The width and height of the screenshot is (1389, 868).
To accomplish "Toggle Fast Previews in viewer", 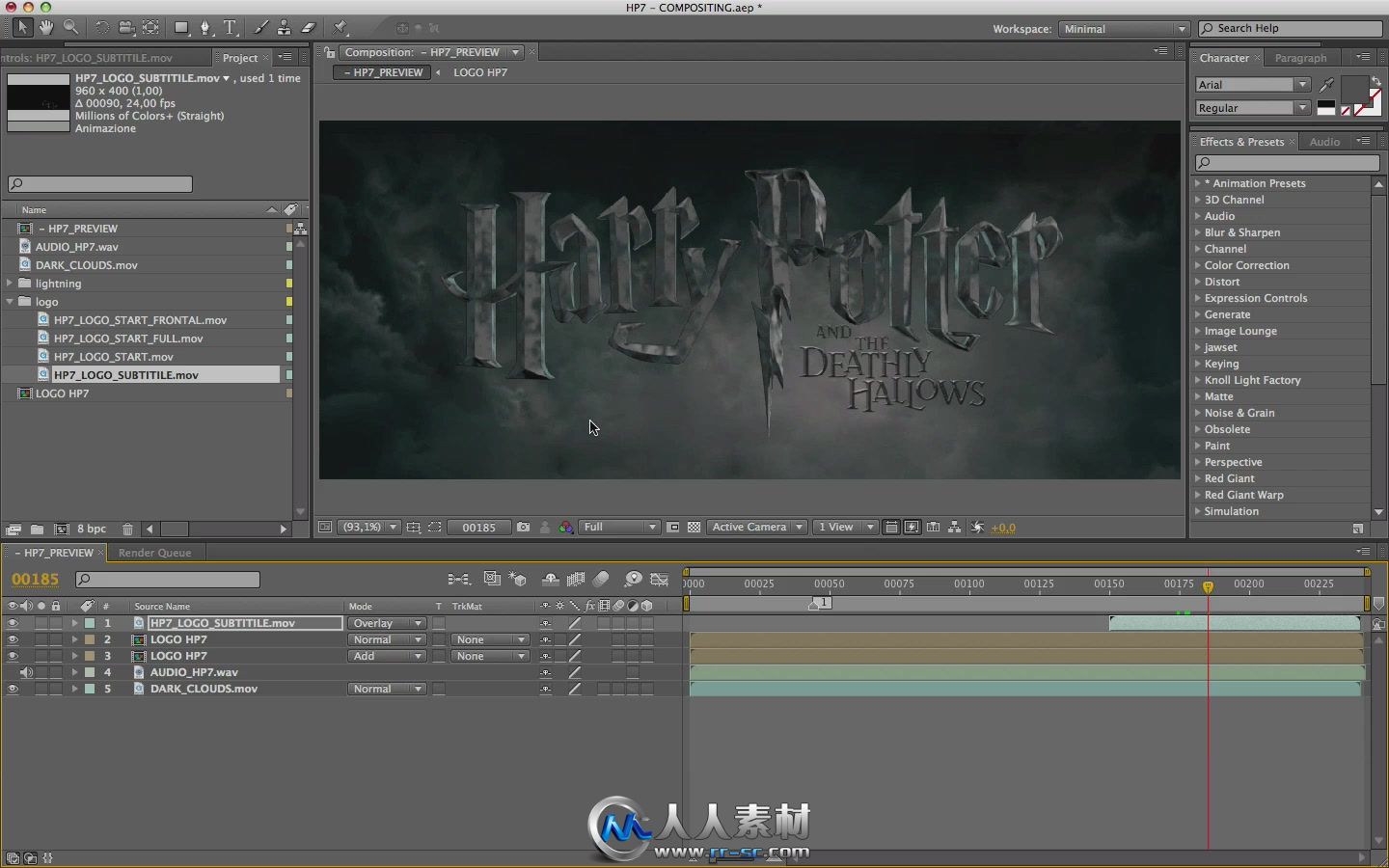I will [x=912, y=528].
